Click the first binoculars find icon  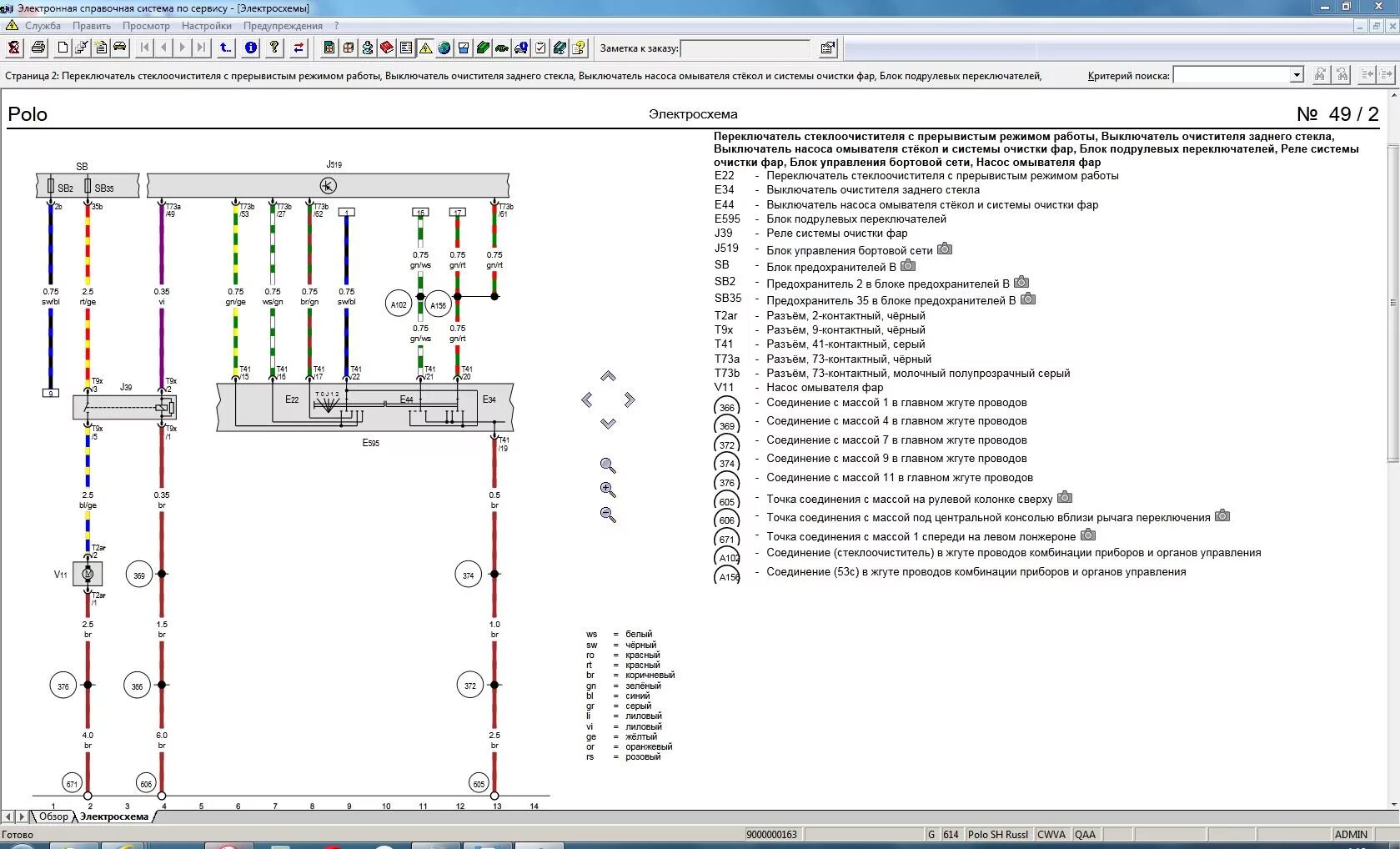click(x=1320, y=75)
